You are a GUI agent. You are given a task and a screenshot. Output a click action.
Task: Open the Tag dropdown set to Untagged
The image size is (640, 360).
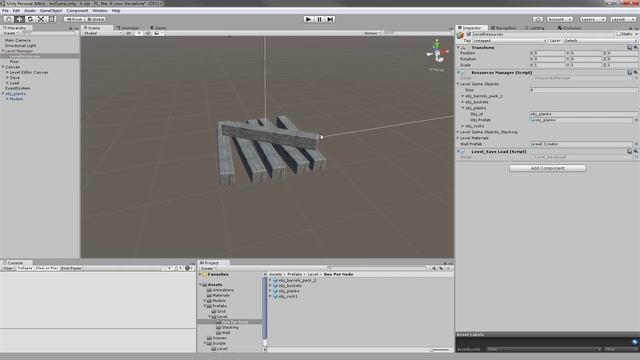click(x=509, y=41)
